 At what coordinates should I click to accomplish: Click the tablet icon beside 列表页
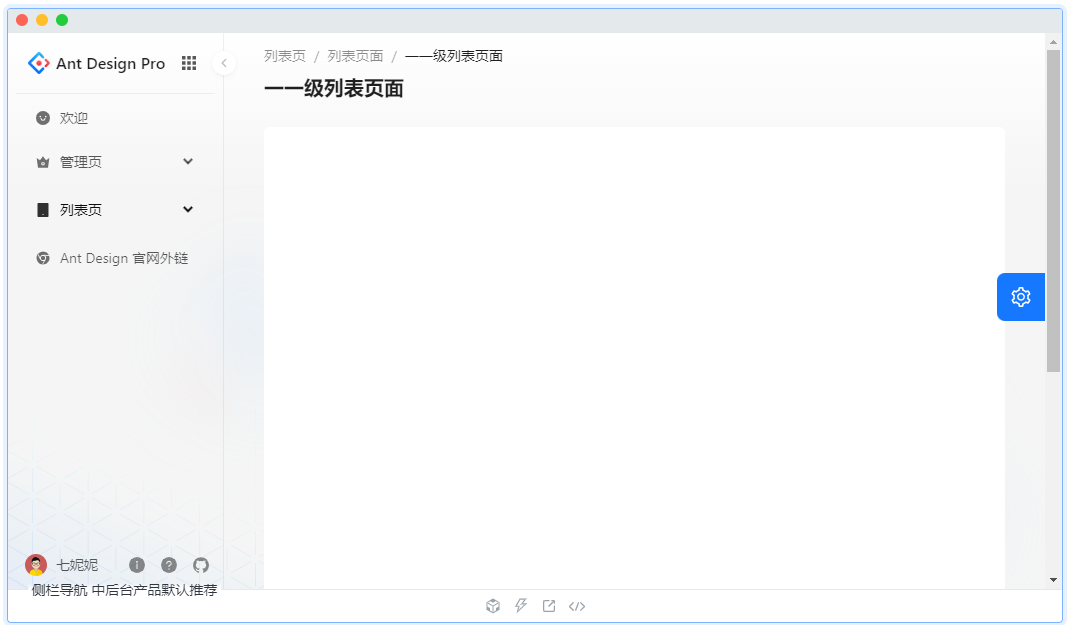click(x=43, y=209)
